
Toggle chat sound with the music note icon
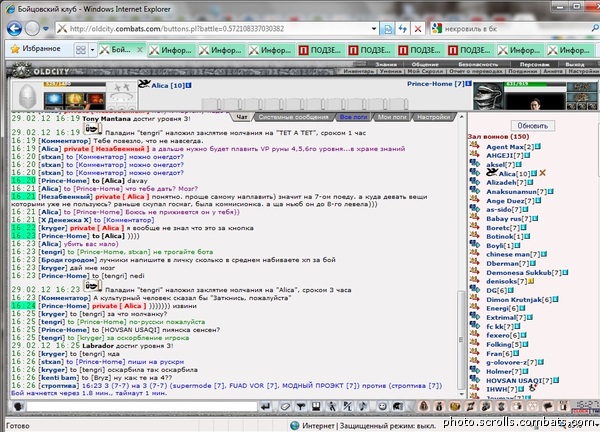363,406
